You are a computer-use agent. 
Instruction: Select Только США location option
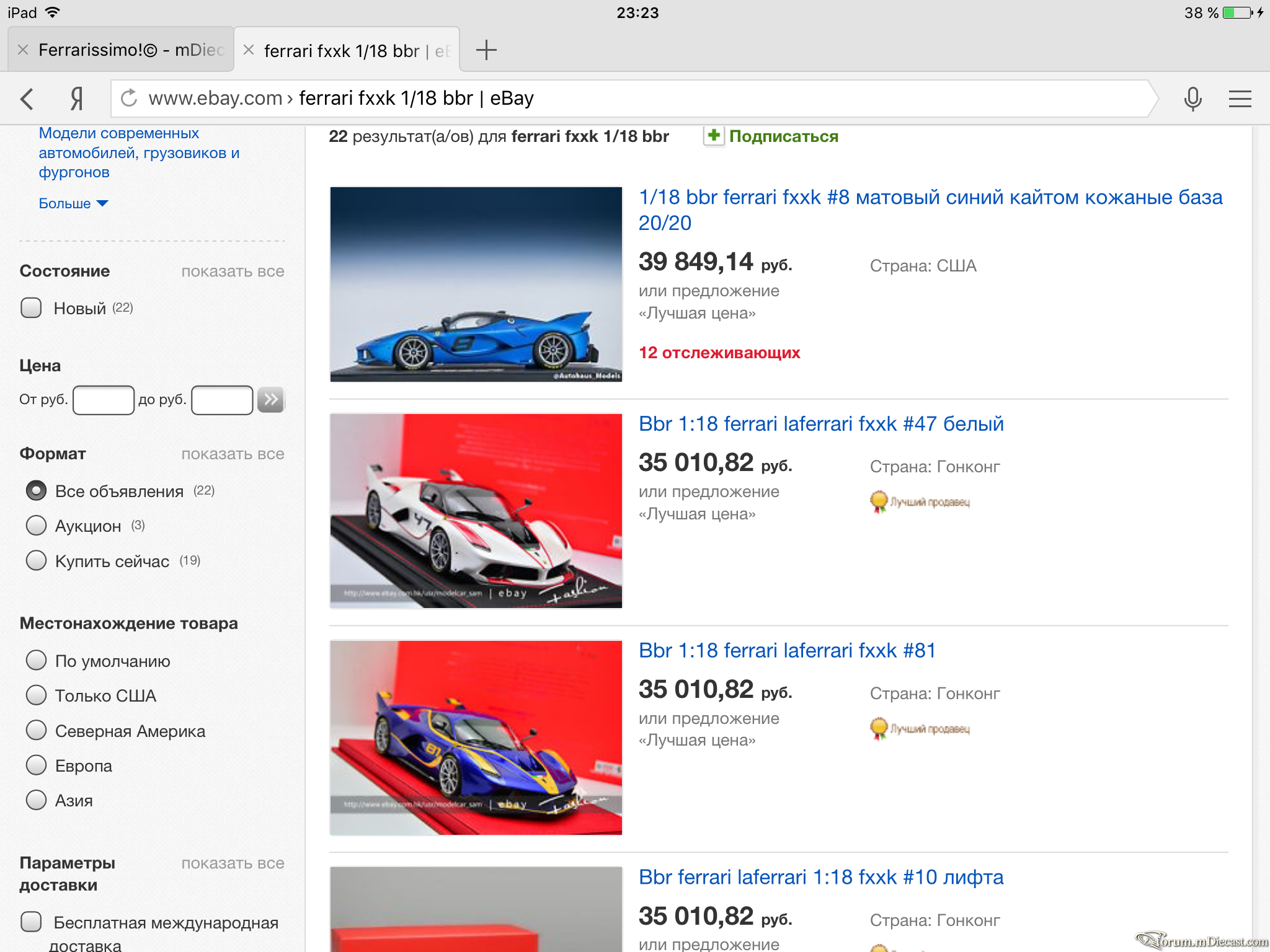37,695
